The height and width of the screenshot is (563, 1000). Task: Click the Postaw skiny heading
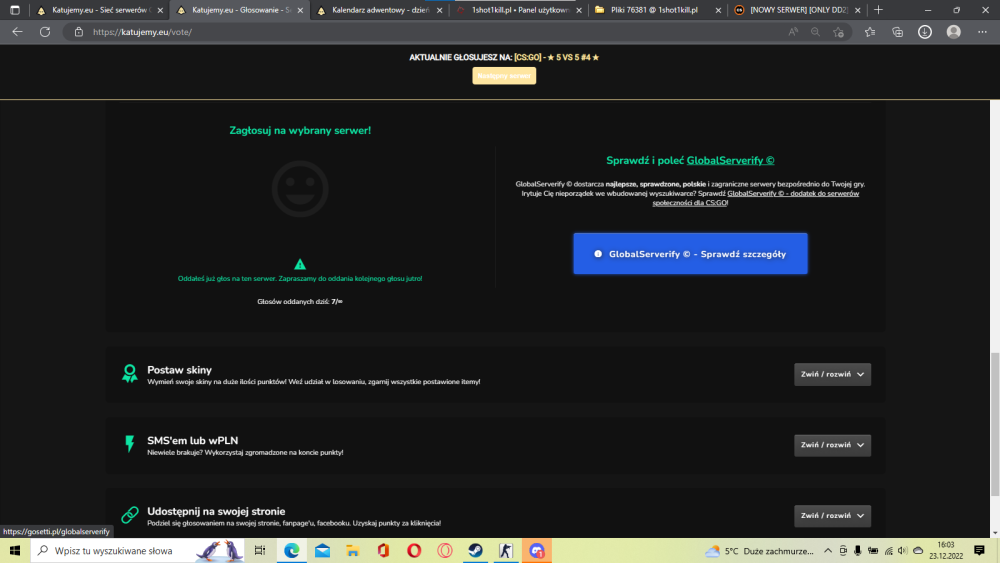tap(179, 370)
